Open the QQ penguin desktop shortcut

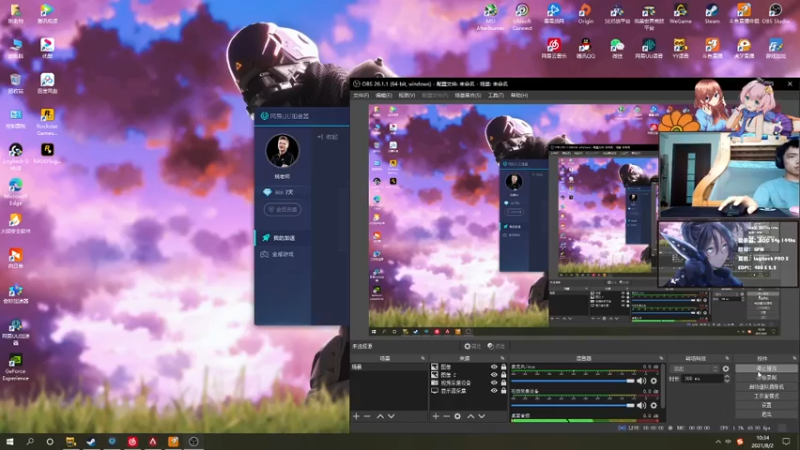(586, 49)
